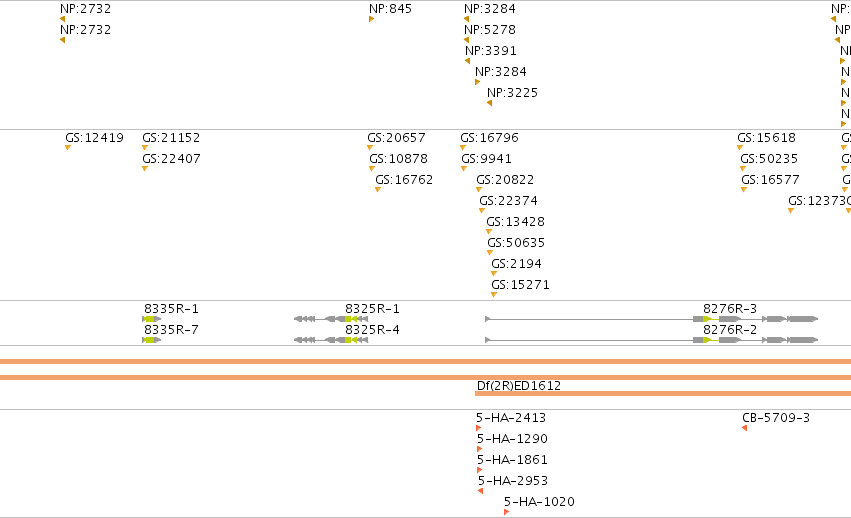Click the marker beneath GS:13428
851x518 pixels.
[489, 232]
